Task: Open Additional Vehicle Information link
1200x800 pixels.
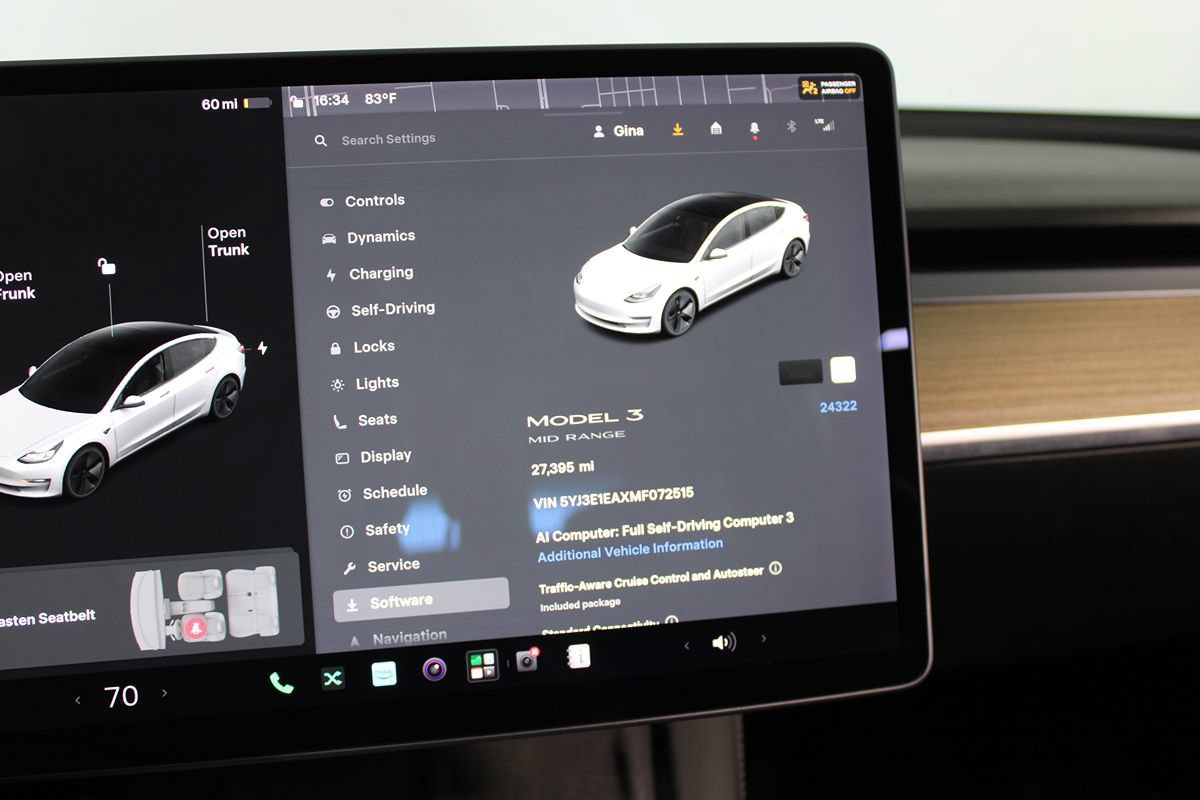Action: pos(630,549)
